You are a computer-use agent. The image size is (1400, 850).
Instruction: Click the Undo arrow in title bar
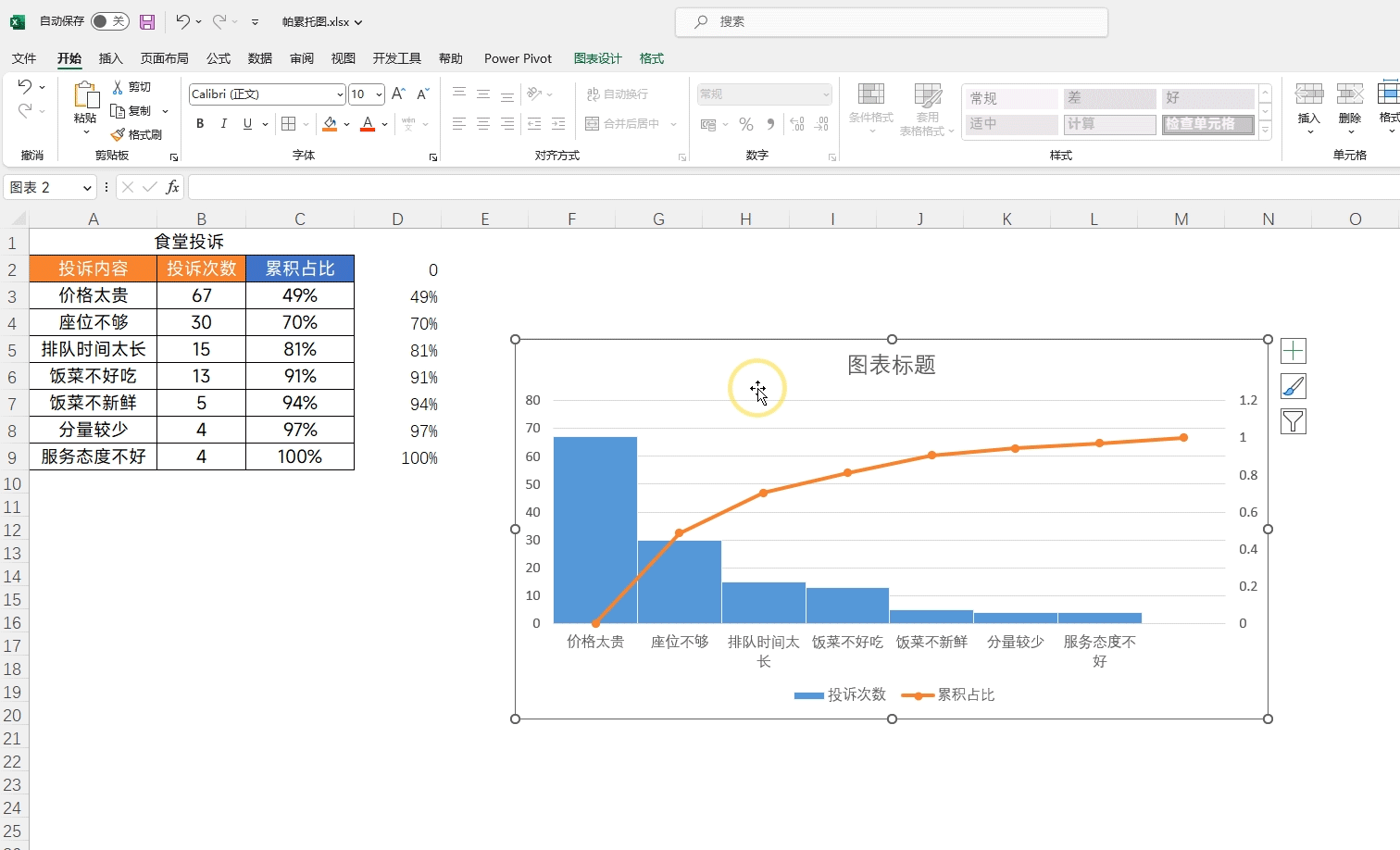[182, 21]
